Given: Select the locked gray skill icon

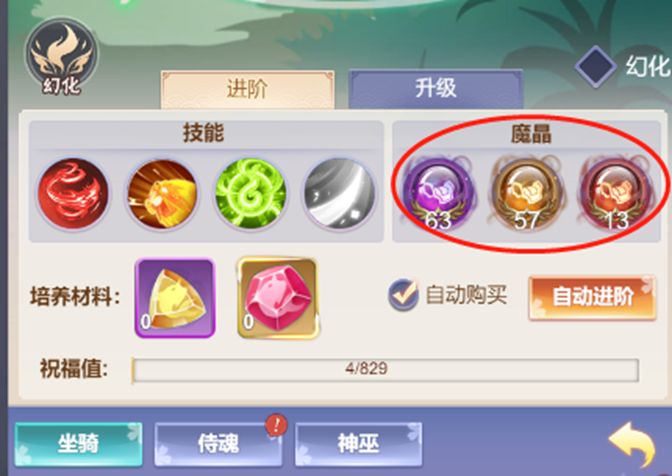Looking at the screenshot, I should (340, 193).
